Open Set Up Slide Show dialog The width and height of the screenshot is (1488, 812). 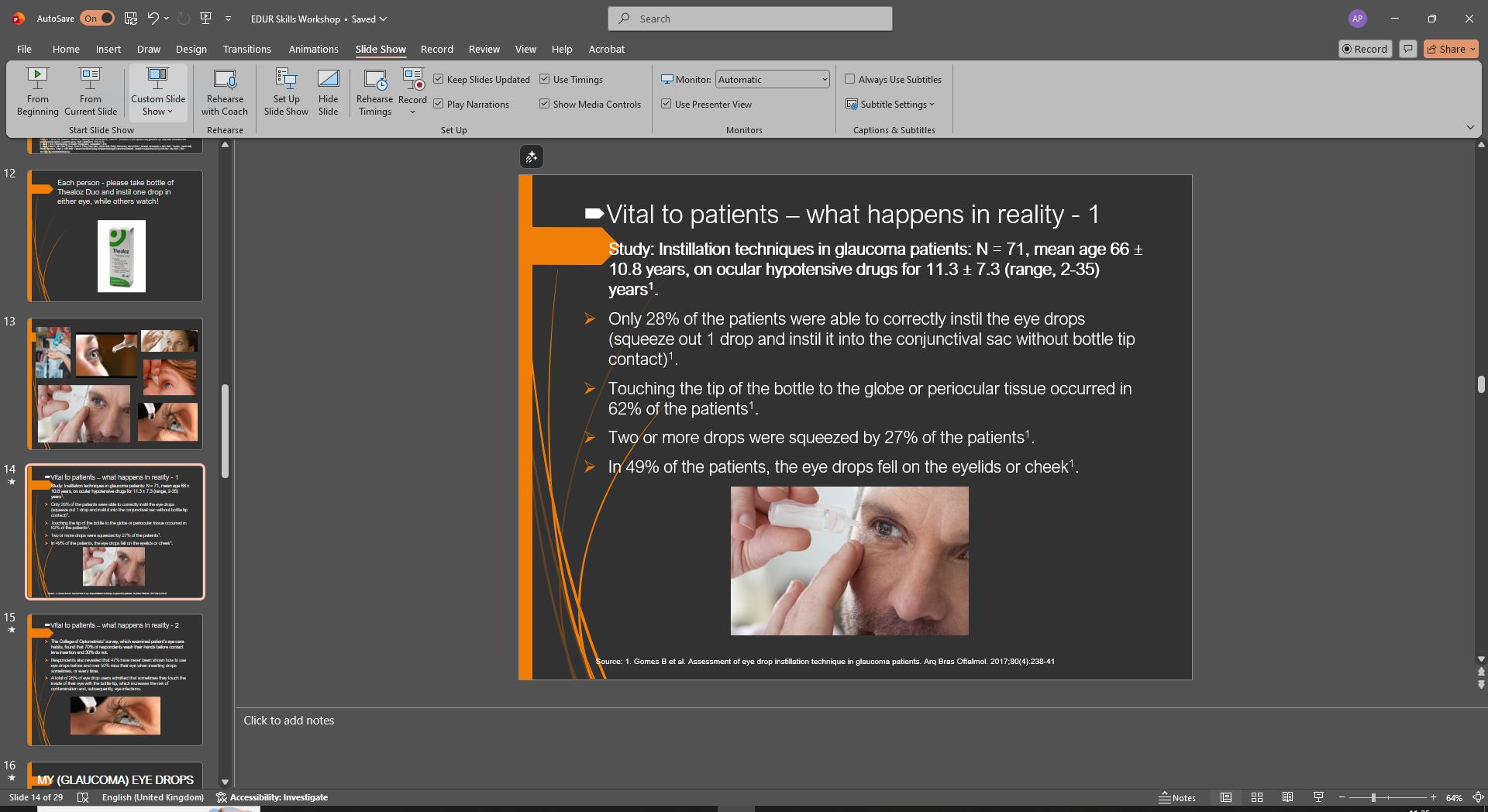(x=286, y=91)
